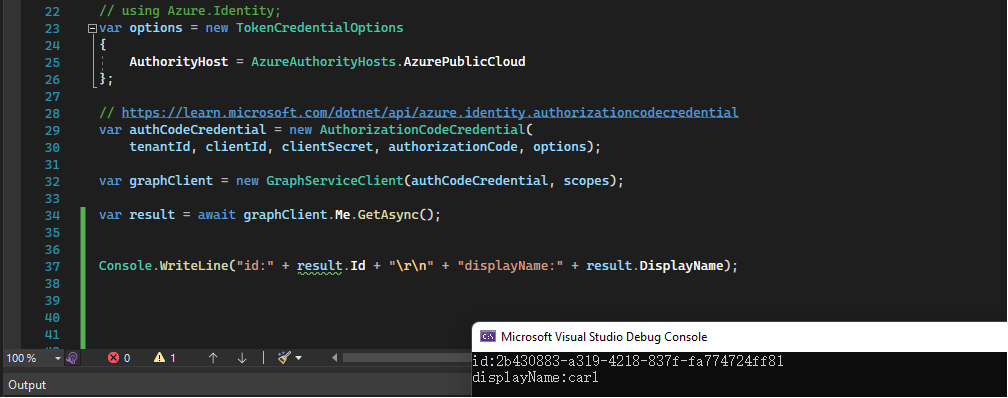Click the using Azure.Identity comment
The image size is (1008, 398).
point(190,11)
